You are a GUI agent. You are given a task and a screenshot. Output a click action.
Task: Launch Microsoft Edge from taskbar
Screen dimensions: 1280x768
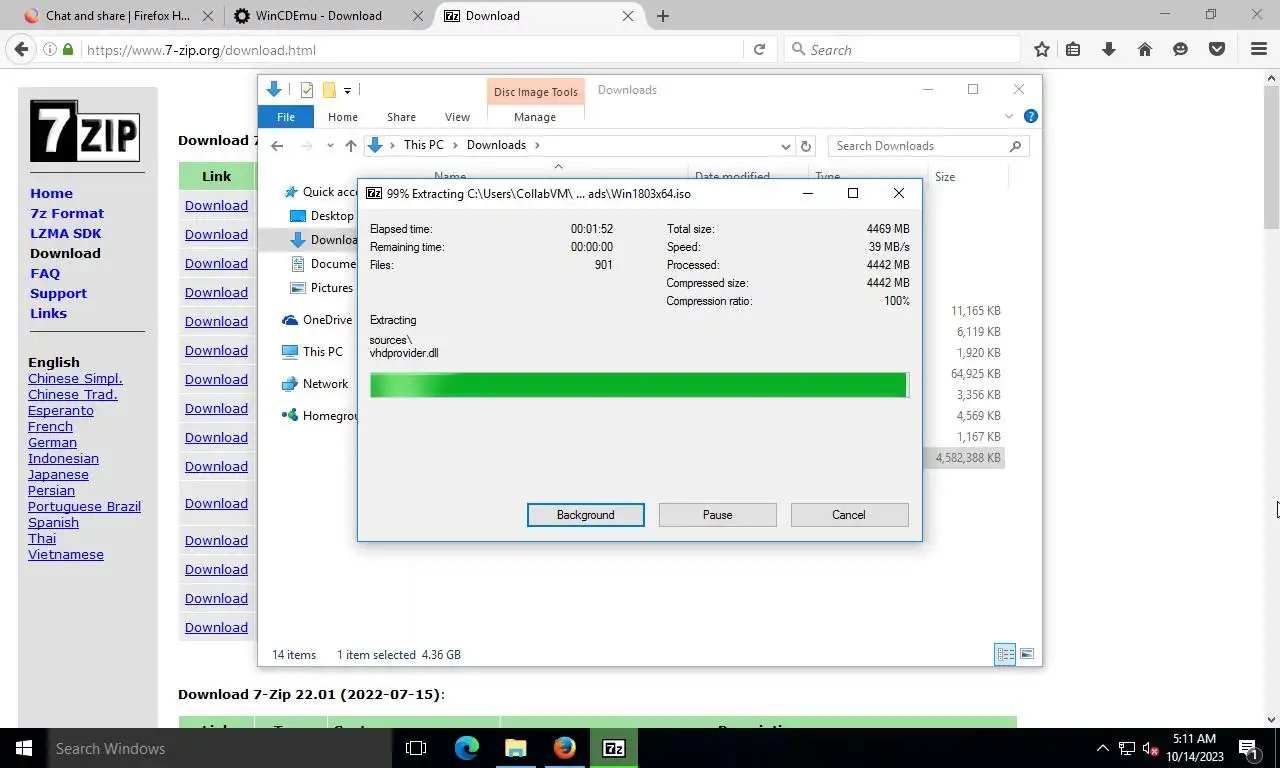click(466, 748)
